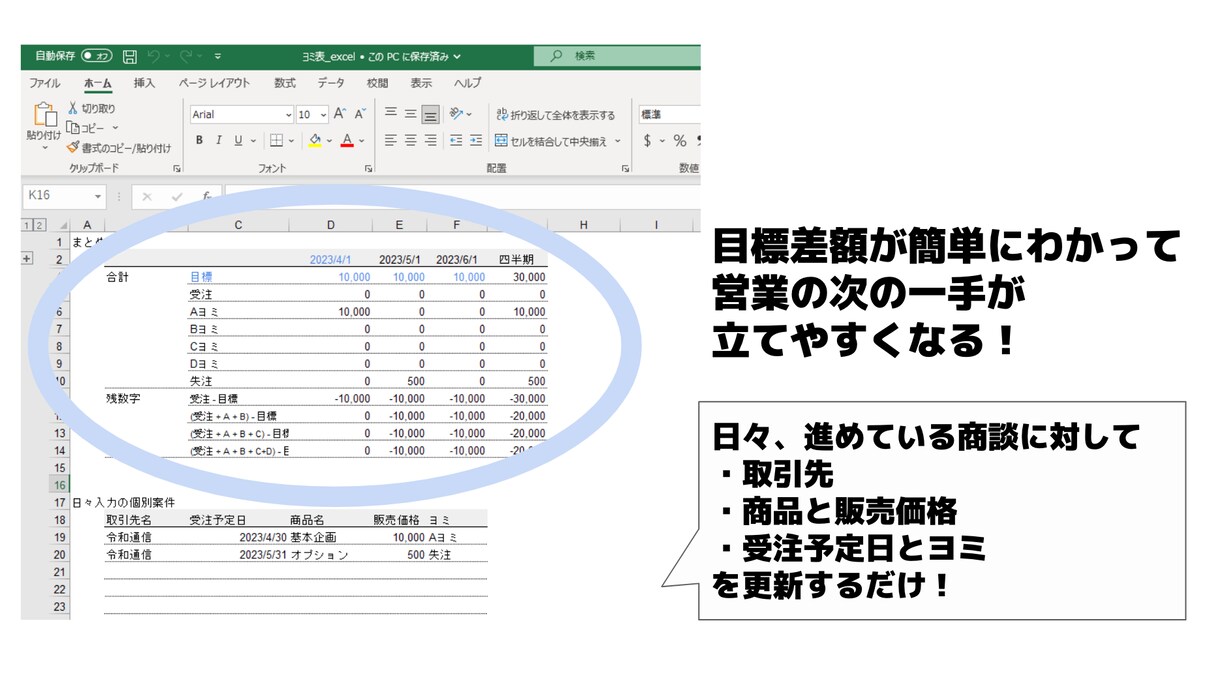Expand the fill color dropdown arrow
The height and width of the screenshot is (685, 1220).
click(x=331, y=141)
